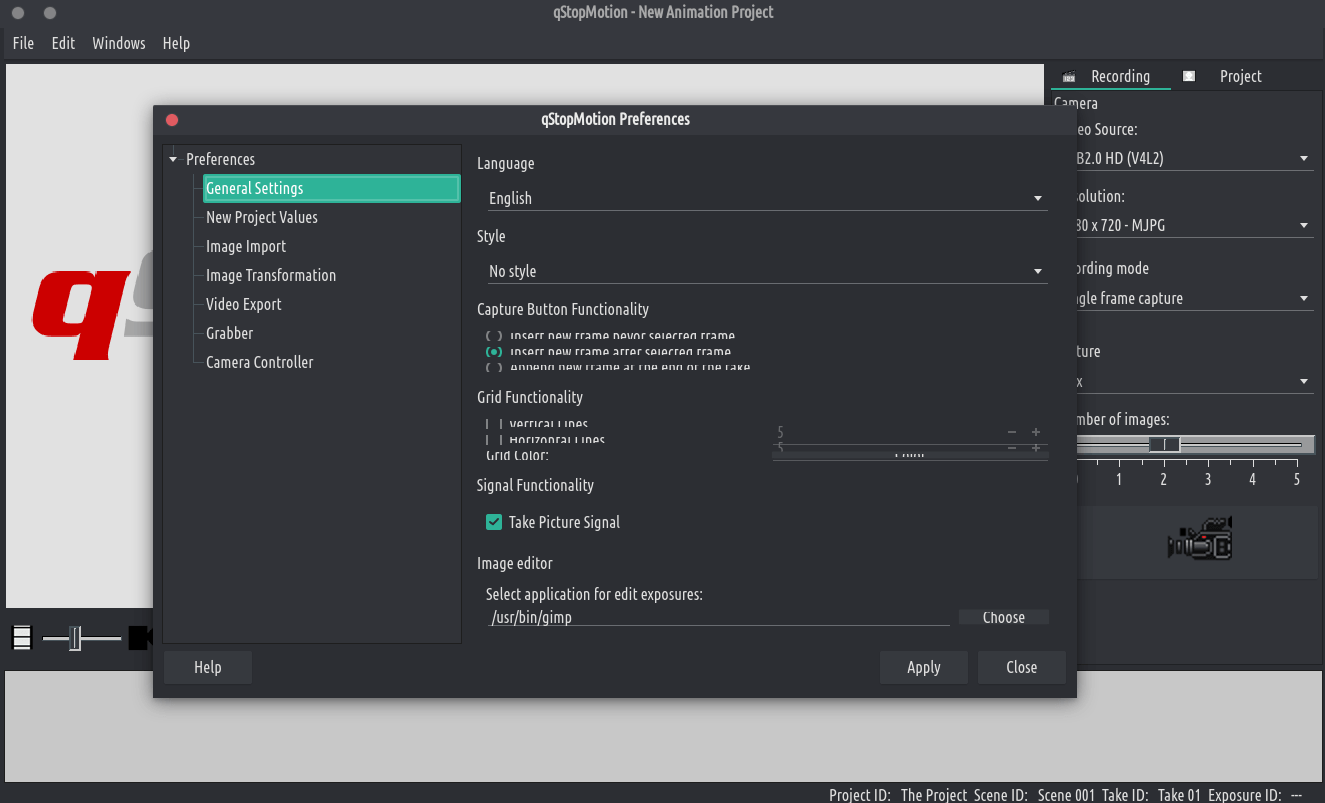1325x803 pixels.
Task: Click 'The Project' text in the status bar
Action: coord(934,795)
